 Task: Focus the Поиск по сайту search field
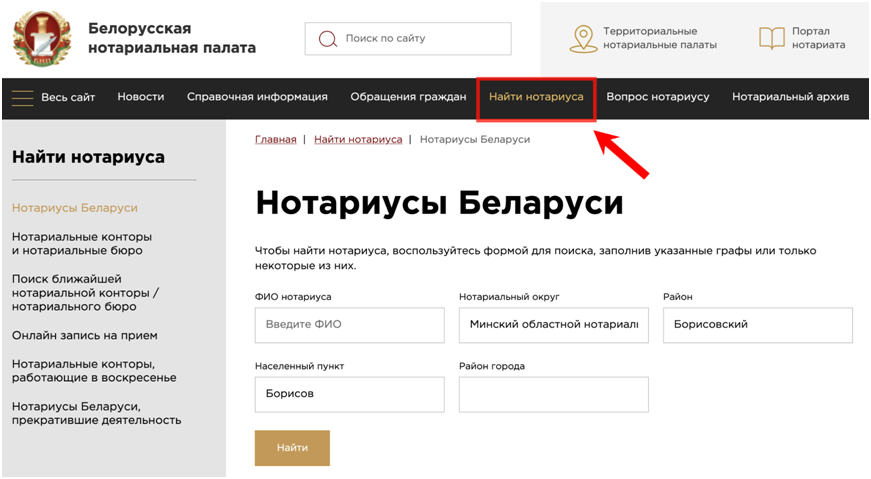pos(420,39)
